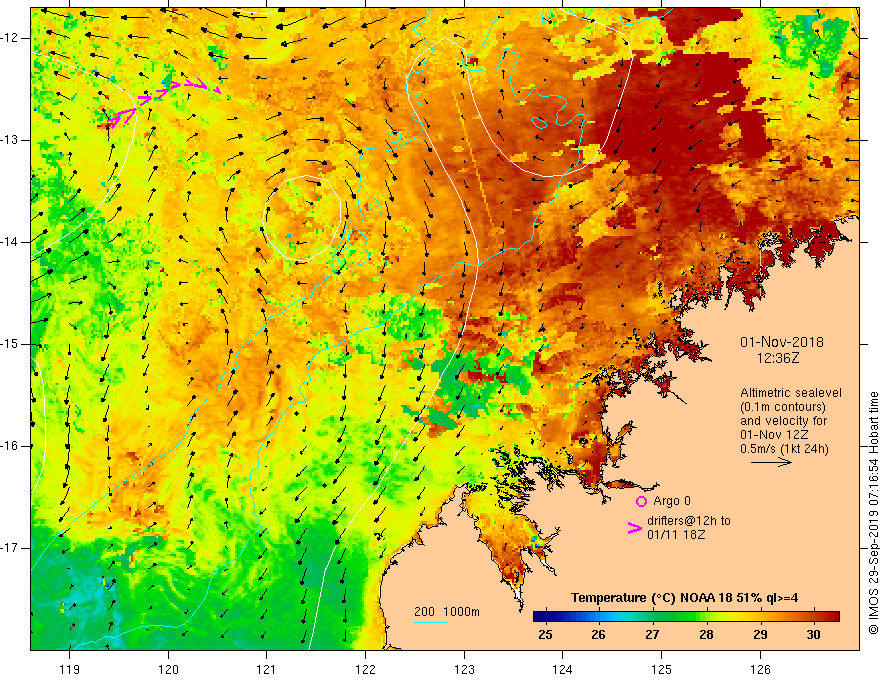Click the longitude axis label '122'
Image resolution: width=880 pixels, height=680 pixels.
(x=365, y=669)
